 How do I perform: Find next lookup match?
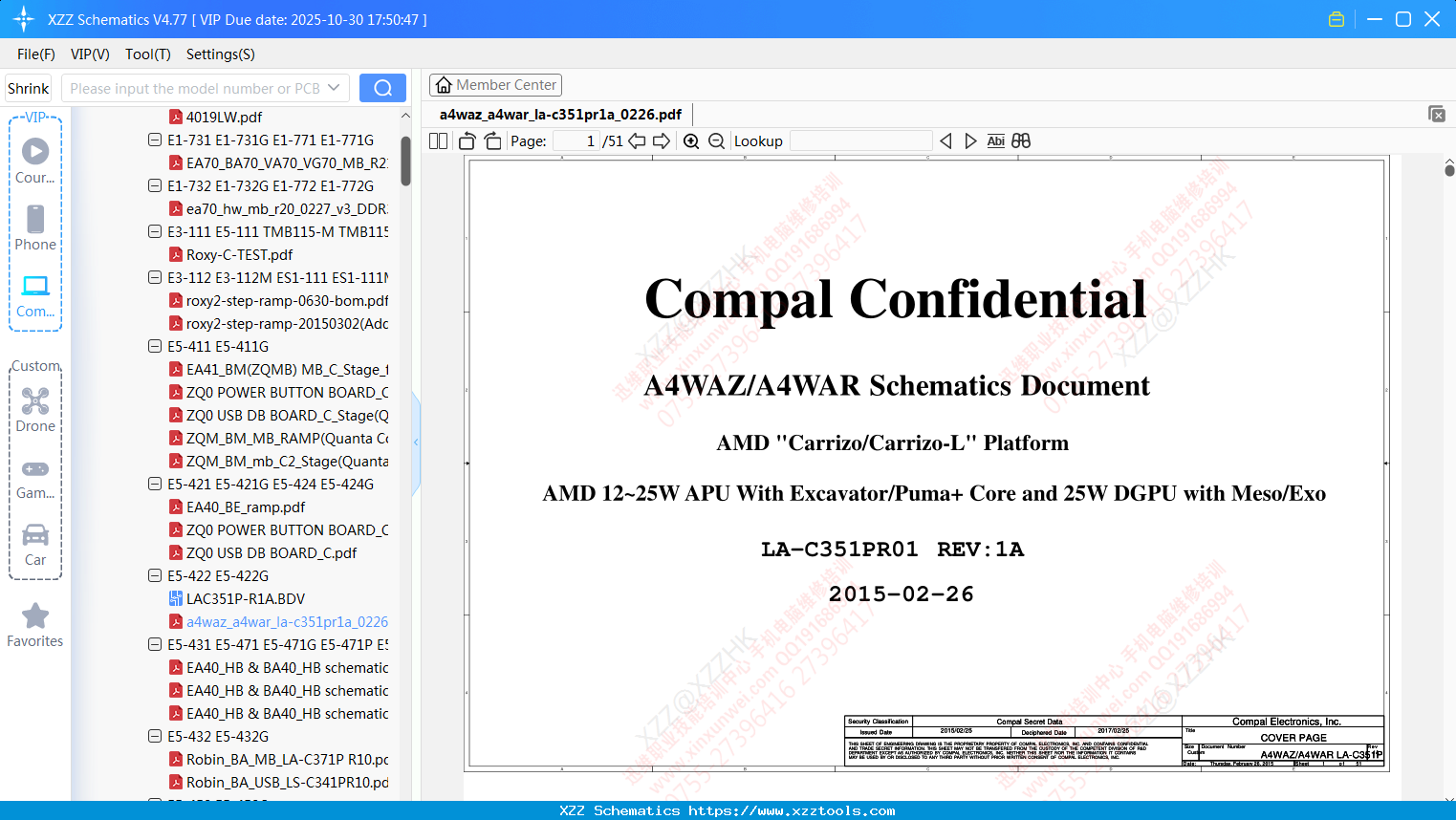(x=971, y=141)
